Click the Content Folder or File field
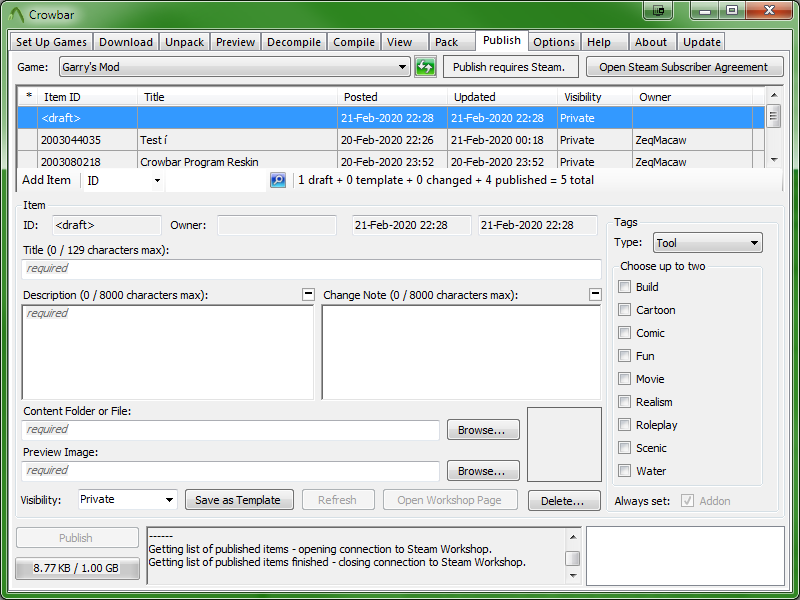 tap(231, 430)
